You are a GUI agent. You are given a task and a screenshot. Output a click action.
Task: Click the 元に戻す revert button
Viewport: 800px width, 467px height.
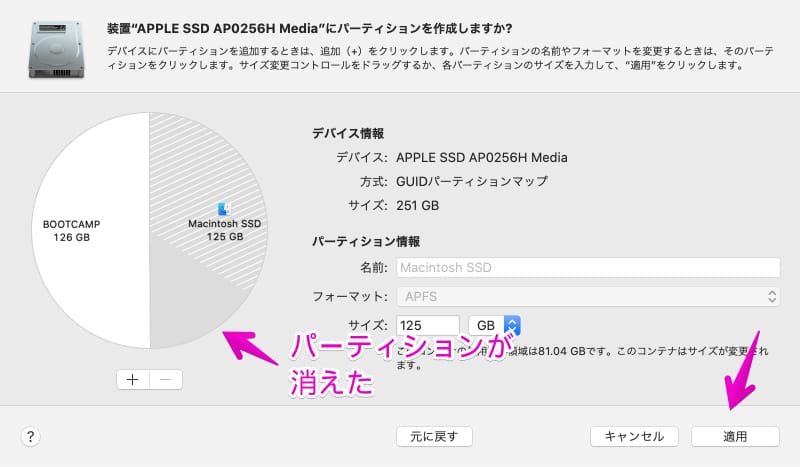[x=434, y=437]
